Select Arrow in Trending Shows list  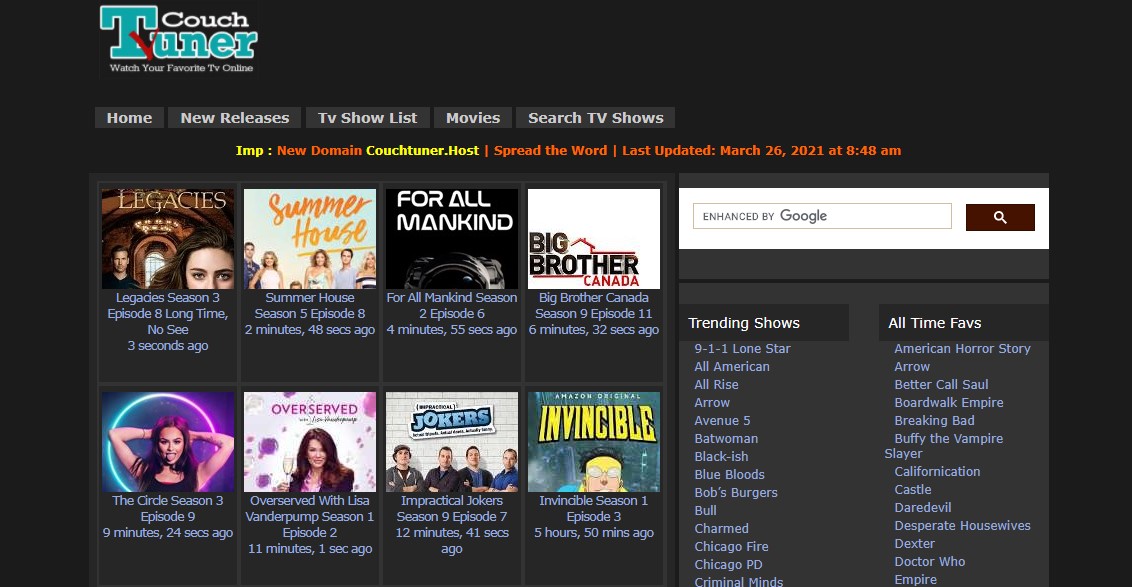712,403
